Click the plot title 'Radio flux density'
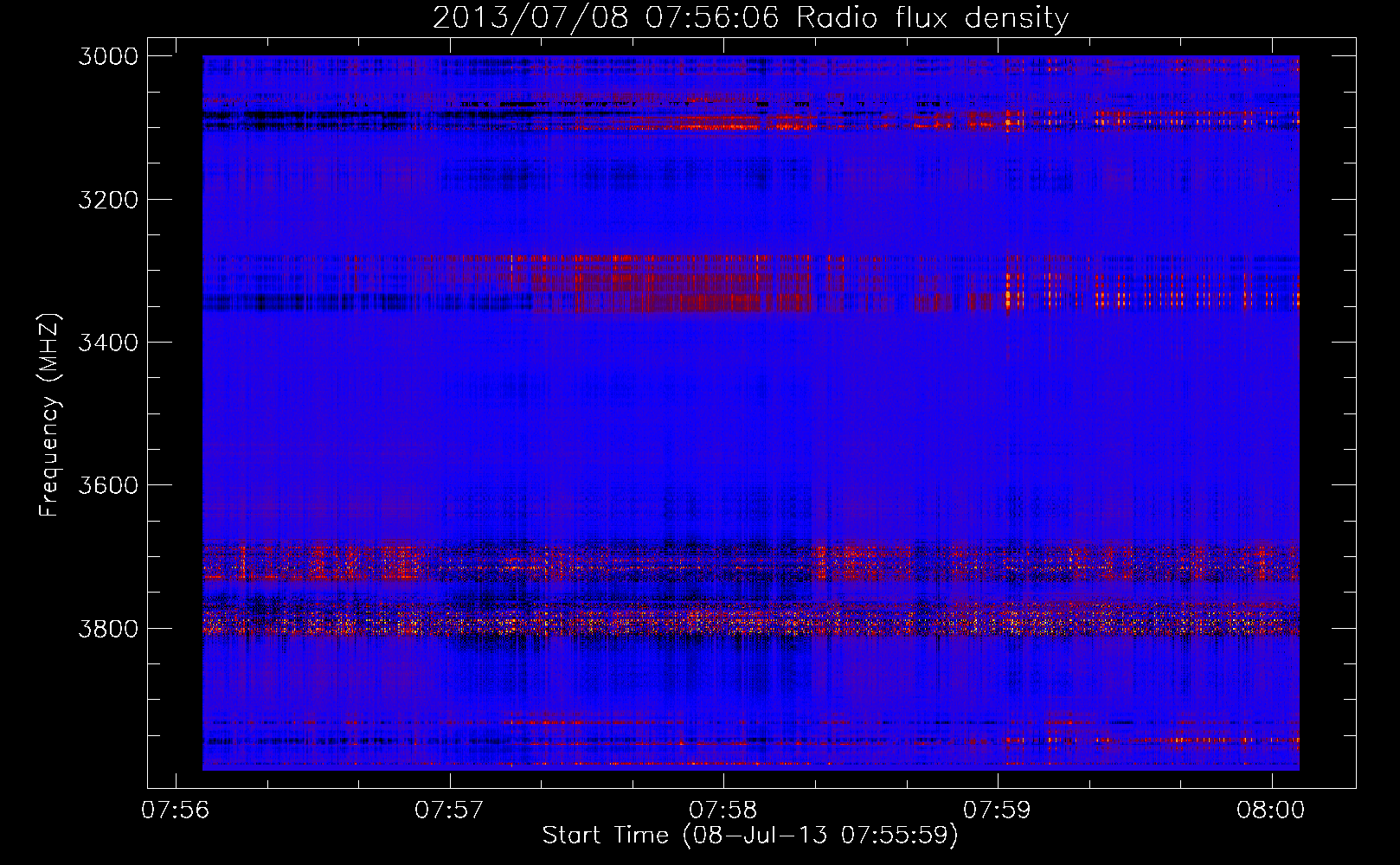This screenshot has width=1400, height=865. (933, 18)
